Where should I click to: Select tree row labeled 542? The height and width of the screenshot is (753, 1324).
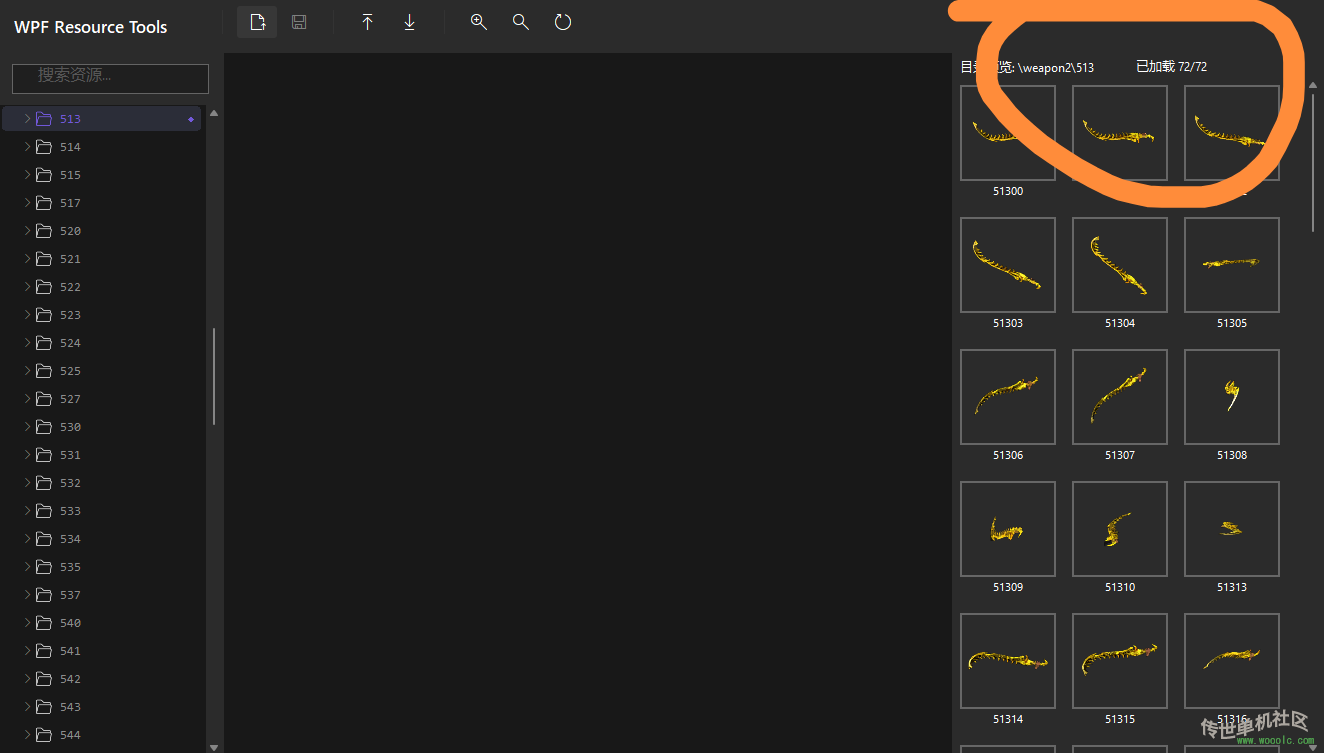[x=102, y=679]
